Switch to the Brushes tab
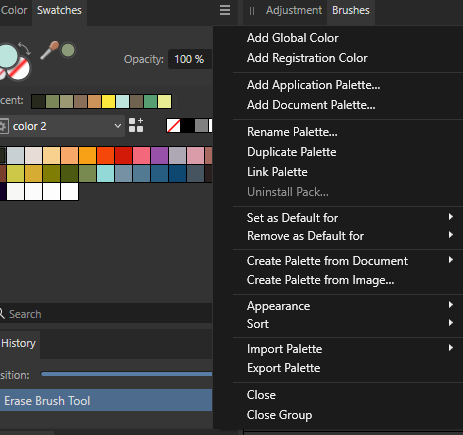463x435 pixels. 351,10
